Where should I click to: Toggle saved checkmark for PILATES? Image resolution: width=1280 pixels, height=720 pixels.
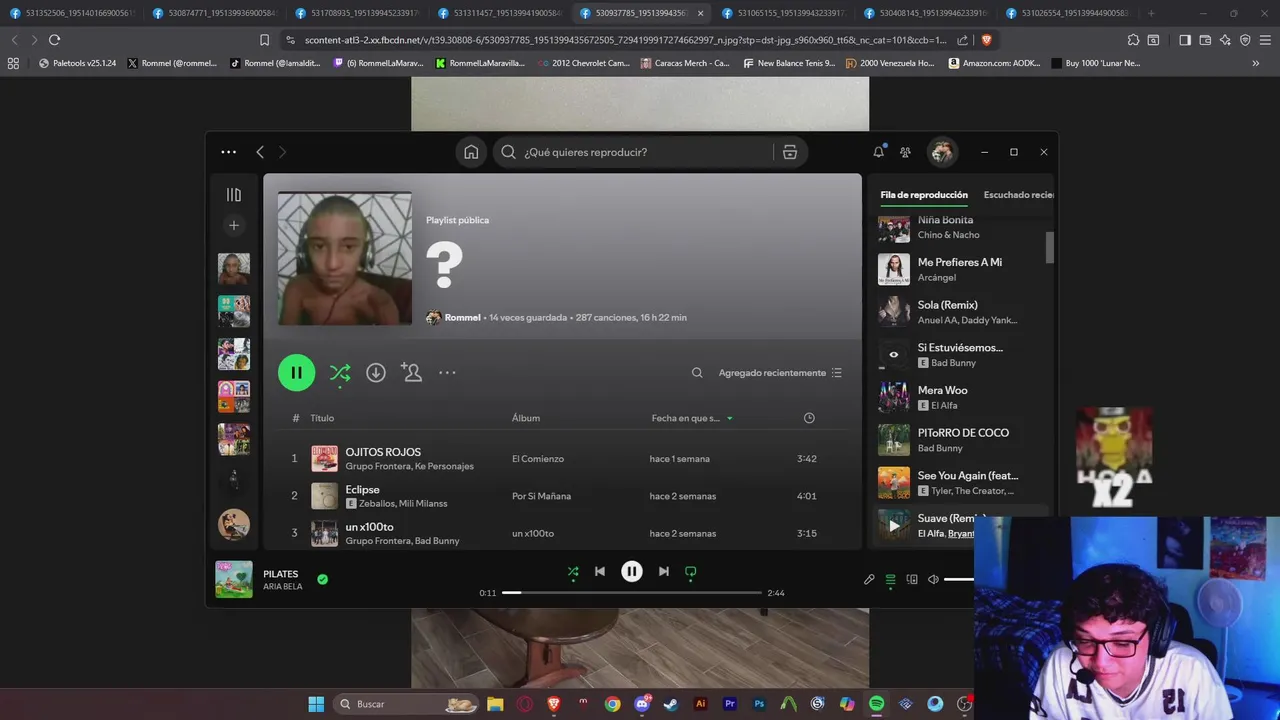coord(322,579)
